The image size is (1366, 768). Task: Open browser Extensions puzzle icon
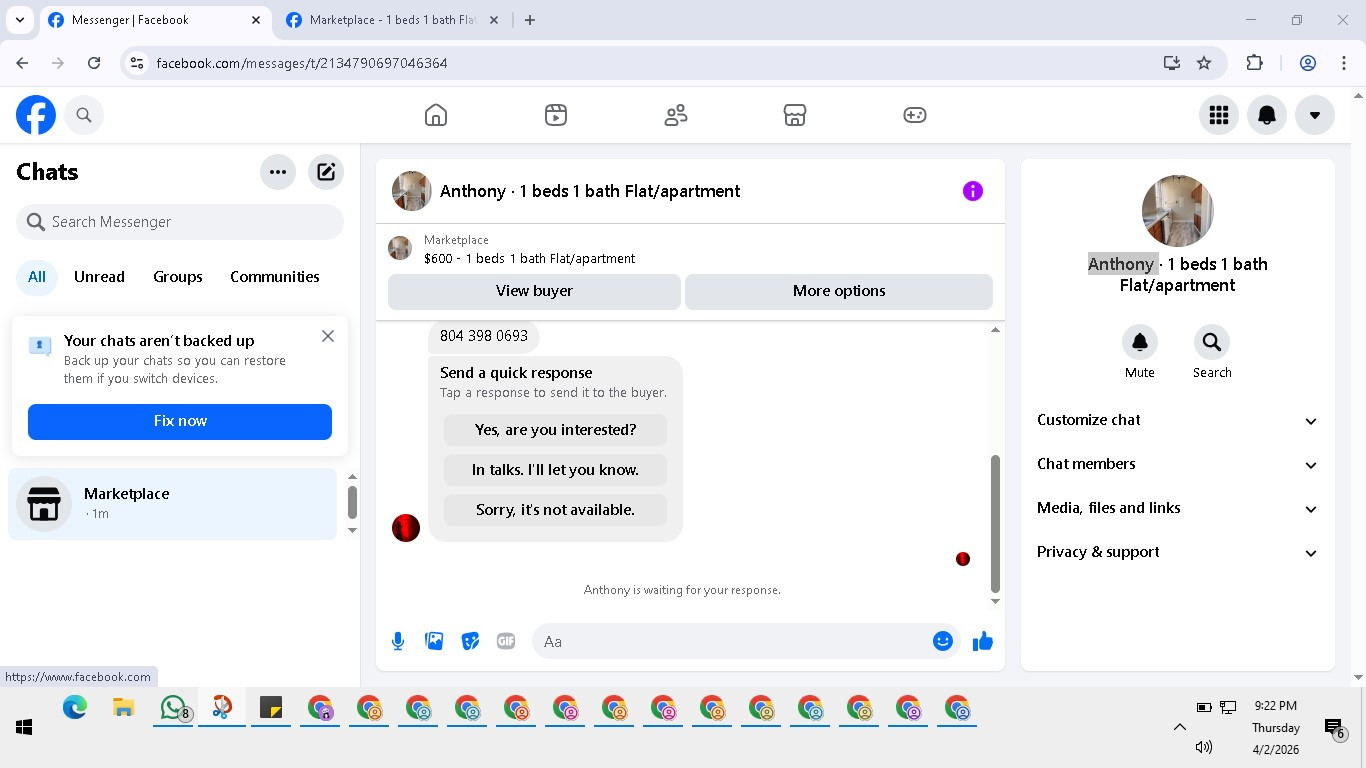pos(1254,63)
